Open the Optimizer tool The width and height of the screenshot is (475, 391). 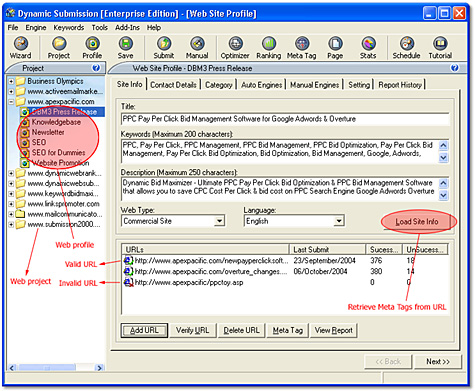tap(235, 48)
